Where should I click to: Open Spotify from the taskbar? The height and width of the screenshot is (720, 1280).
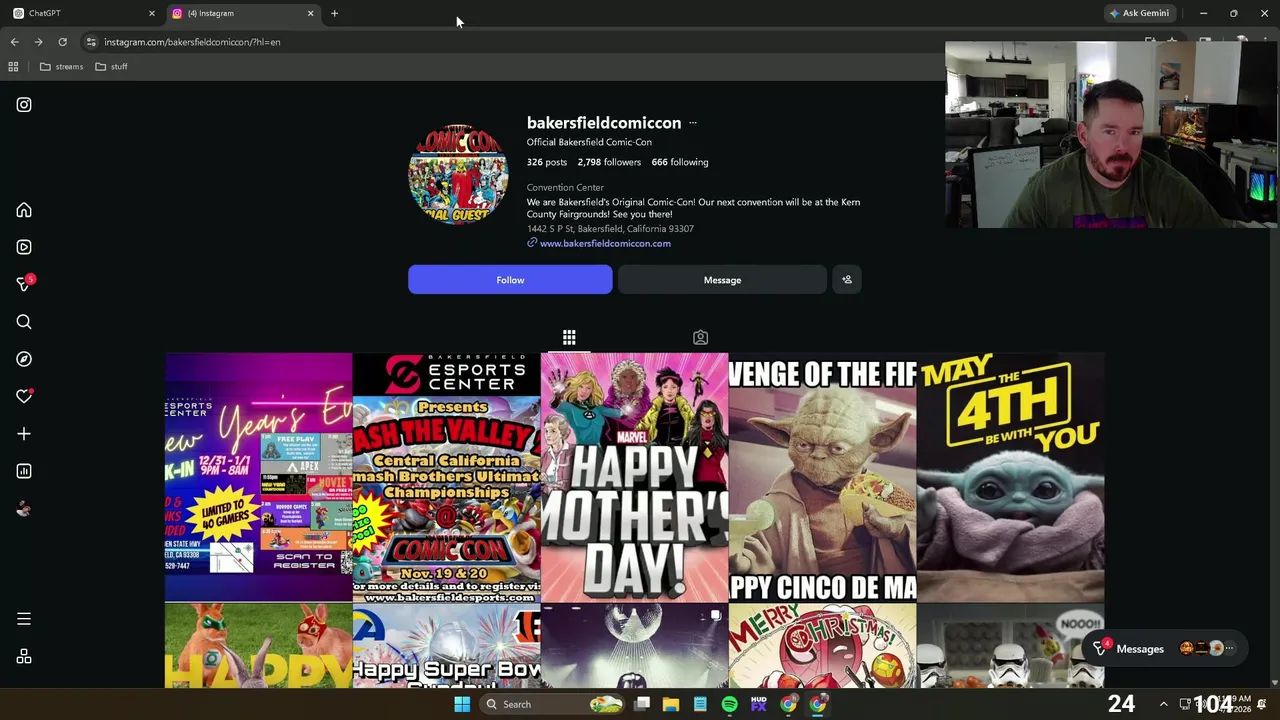729,704
